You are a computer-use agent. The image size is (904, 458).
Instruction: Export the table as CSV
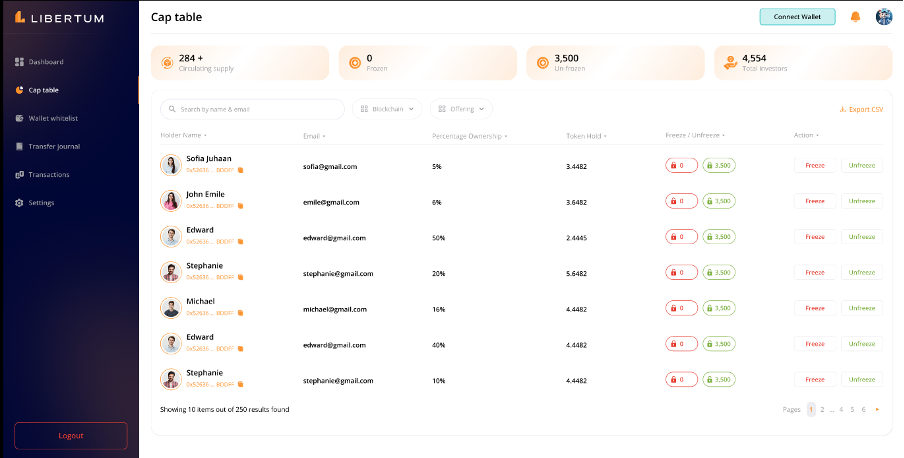(861, 109)
